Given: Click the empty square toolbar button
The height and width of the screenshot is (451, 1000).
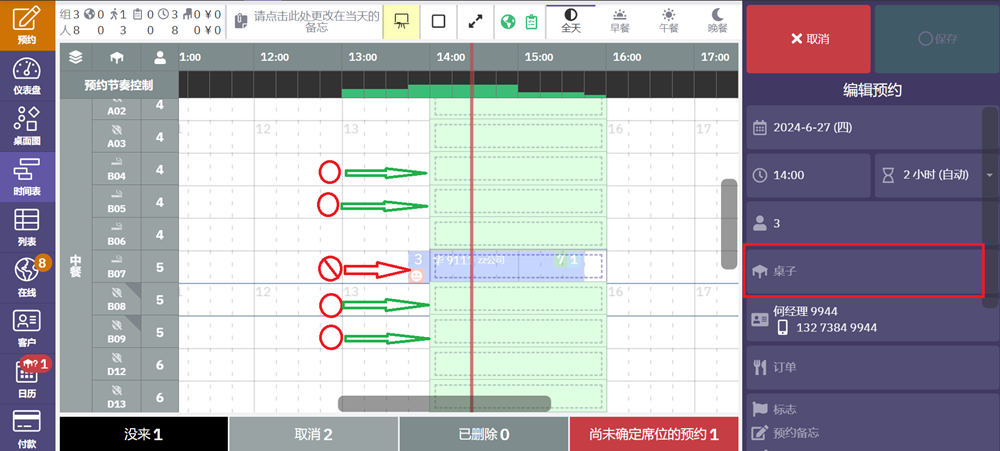Looking at the screenshot, I should [438, 22].
